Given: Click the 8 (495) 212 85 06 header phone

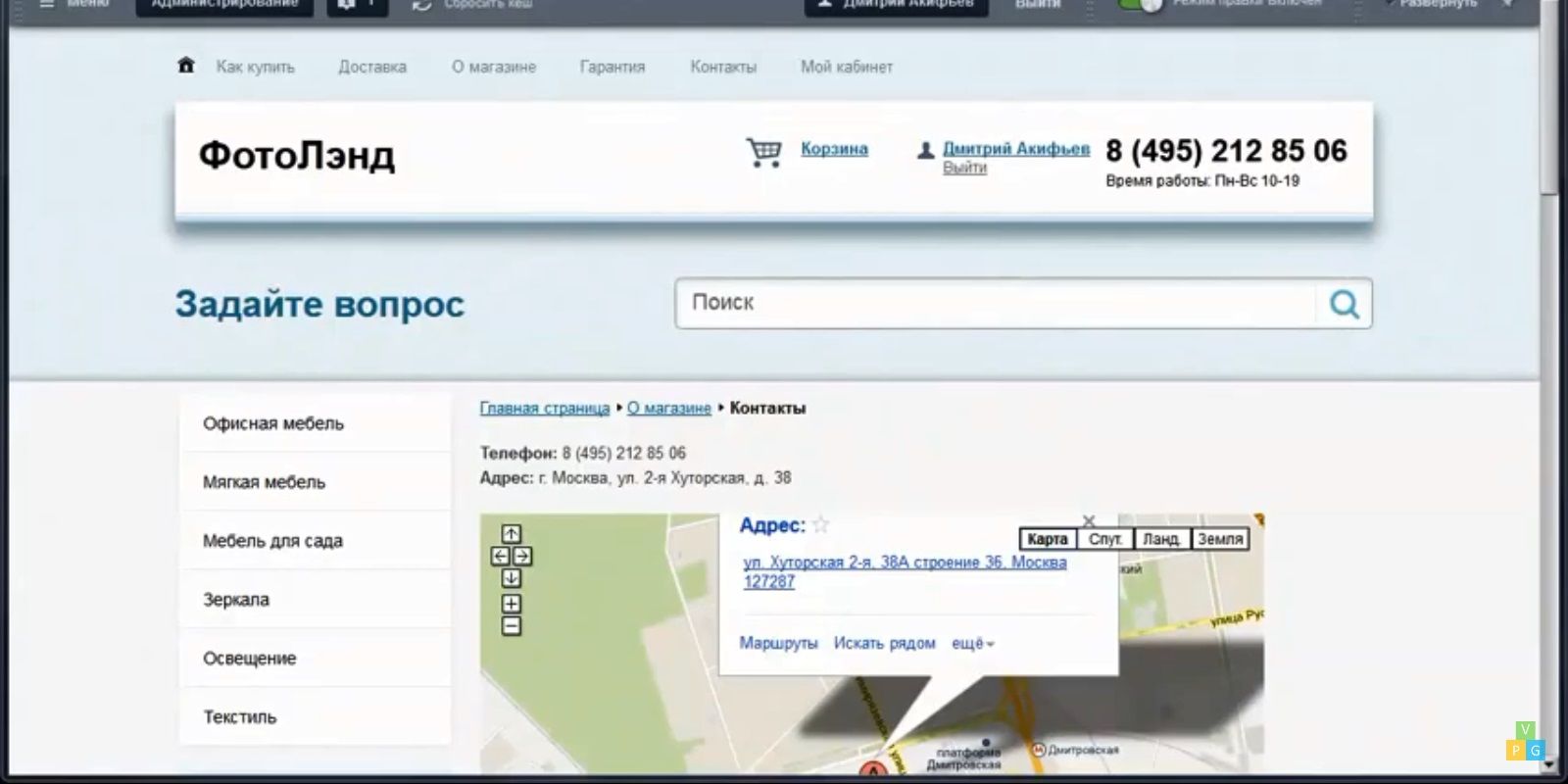Looking at the screenshot, I should pyautogui.click(x=1226, y=151).
